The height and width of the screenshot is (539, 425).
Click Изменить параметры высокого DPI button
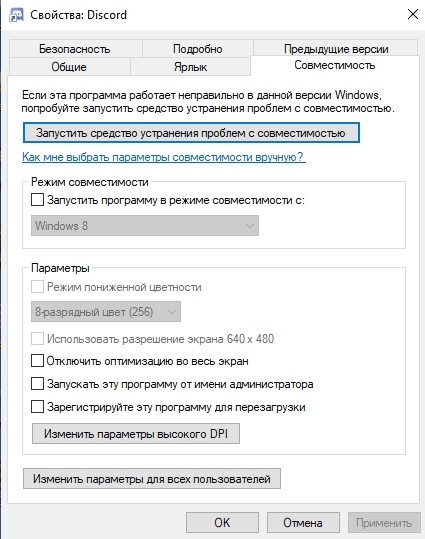pyautogui.click(x=136, y=433)
